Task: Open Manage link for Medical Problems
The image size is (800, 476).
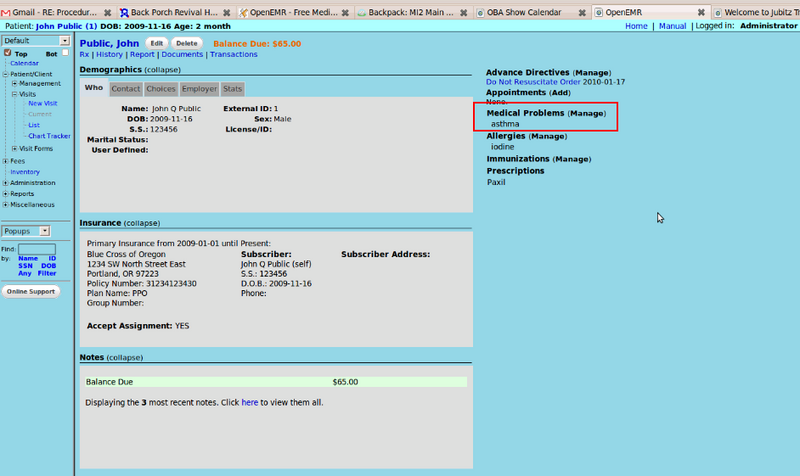Action: point(587,114)
